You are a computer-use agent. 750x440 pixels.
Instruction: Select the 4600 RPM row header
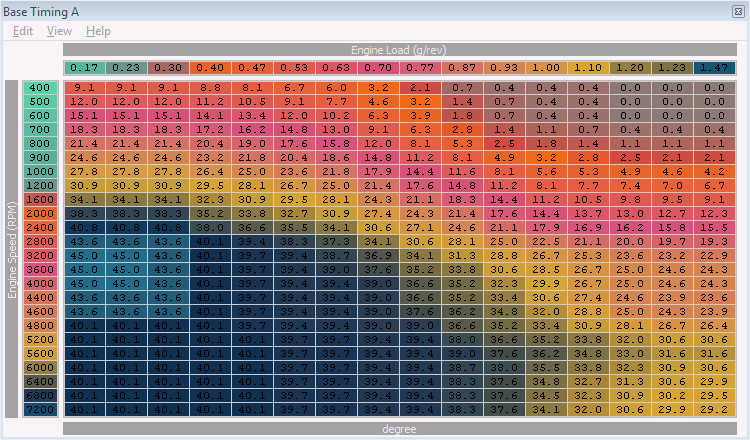[x=40, y=311]
